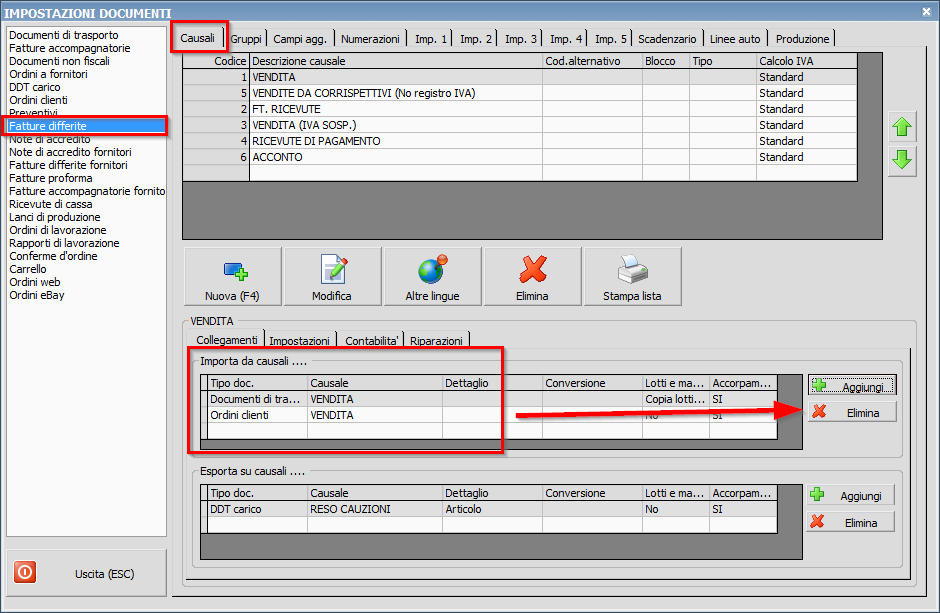Select the Scadenzario tab

(667, 39)
